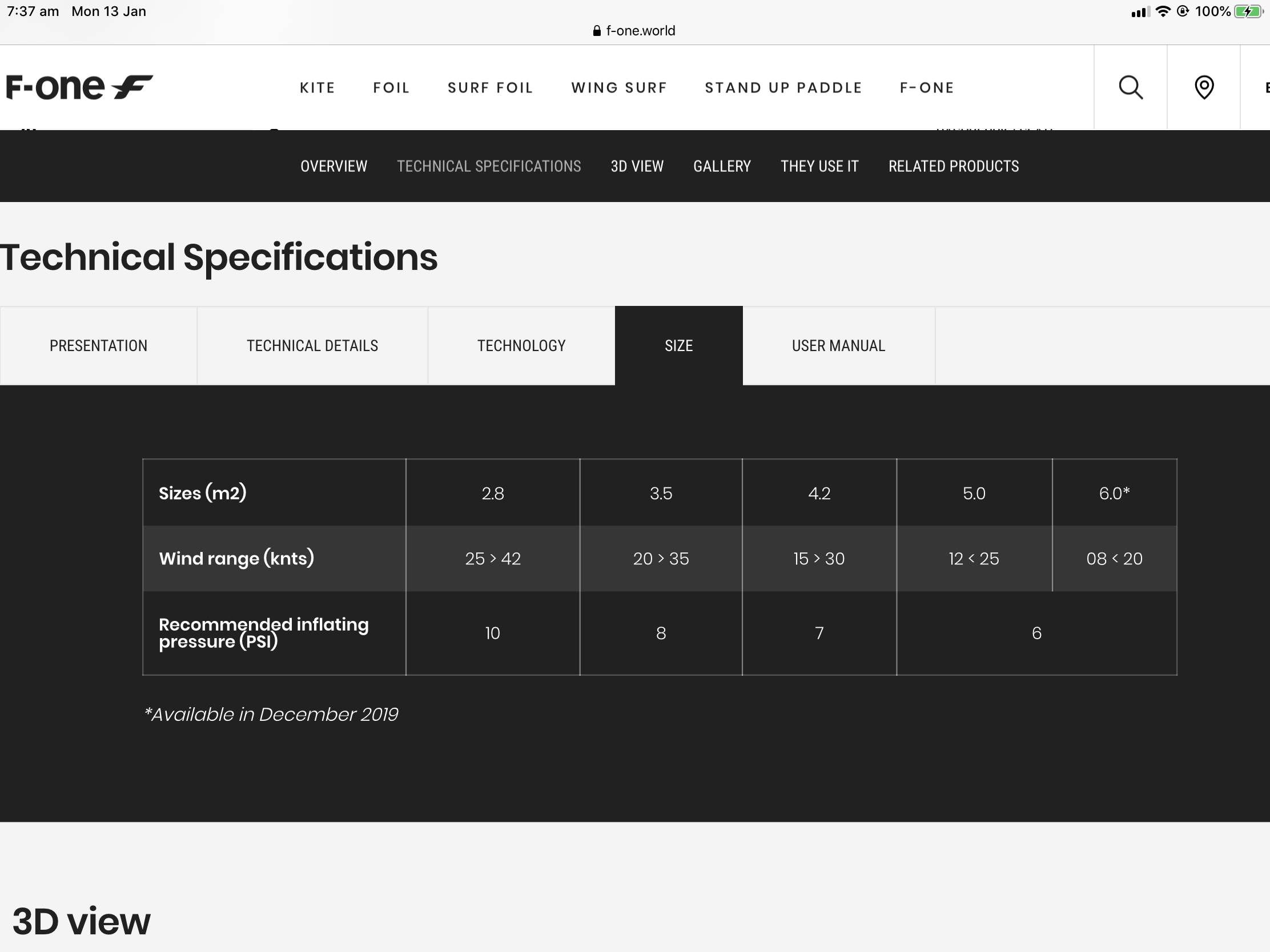Open the WING SURF menu

pos(619,88)
